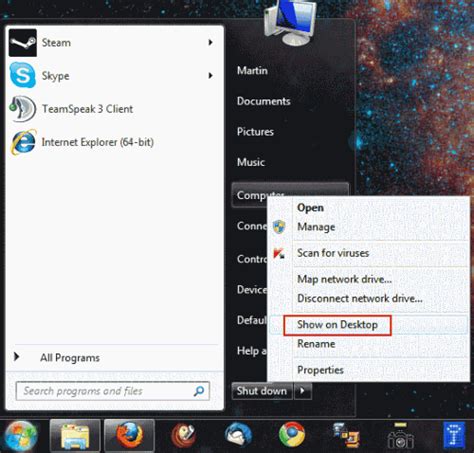Click the Internet Explorer (64-bit) icon
Screen dimensions: 474x453
point(23,142)
